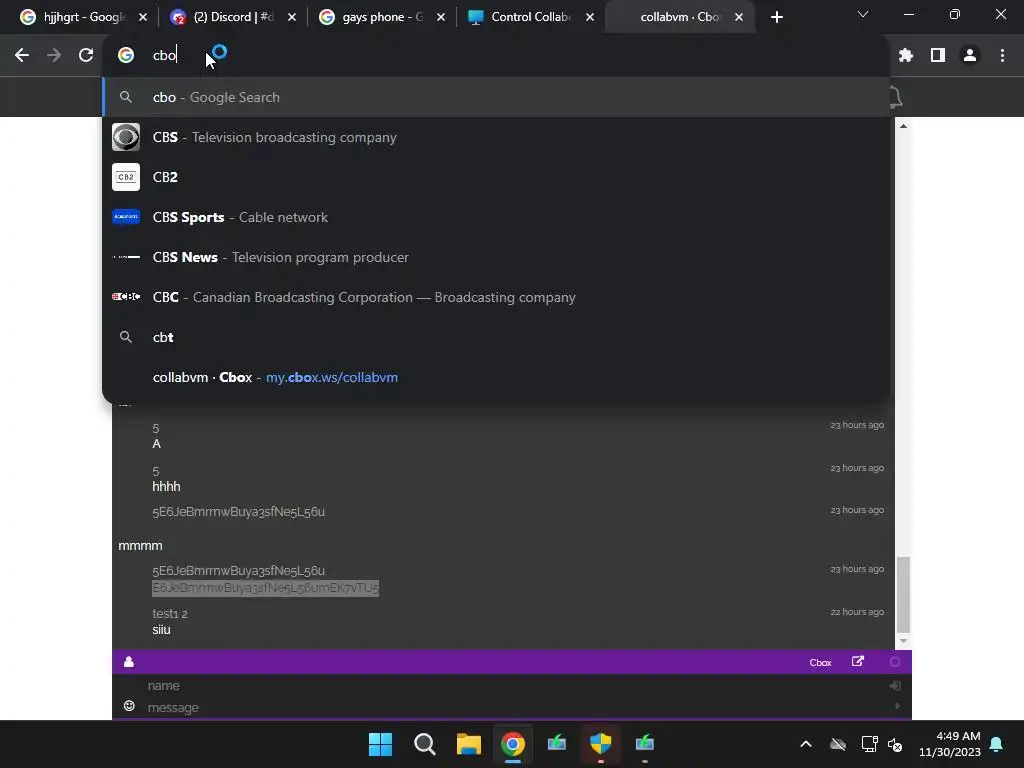Viewport: 1024px width, 768px height.
Task: Reload the page with the refresh icon
Action: coord(86,56)
